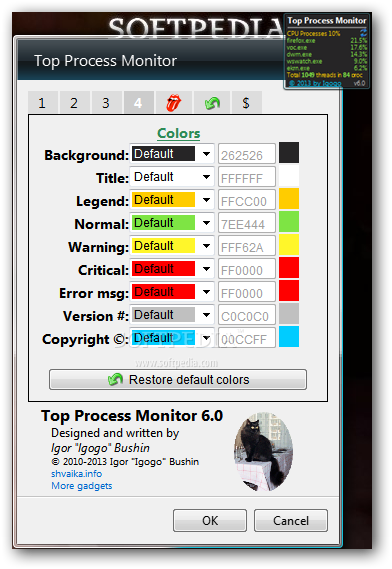Image resolution: width=392 pixels, height=569 pixels.
Task: Click the Copyright hex field 00CCFF
Action: point(247,338)
